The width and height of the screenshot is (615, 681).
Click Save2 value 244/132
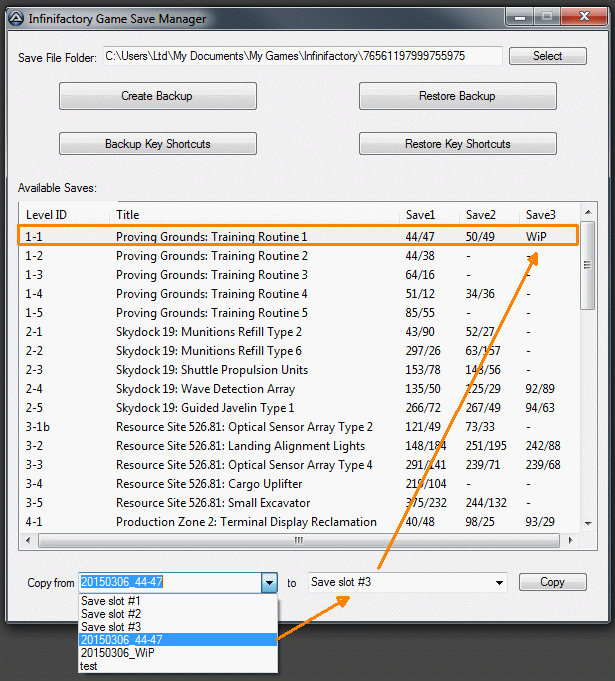coord(486,503)
